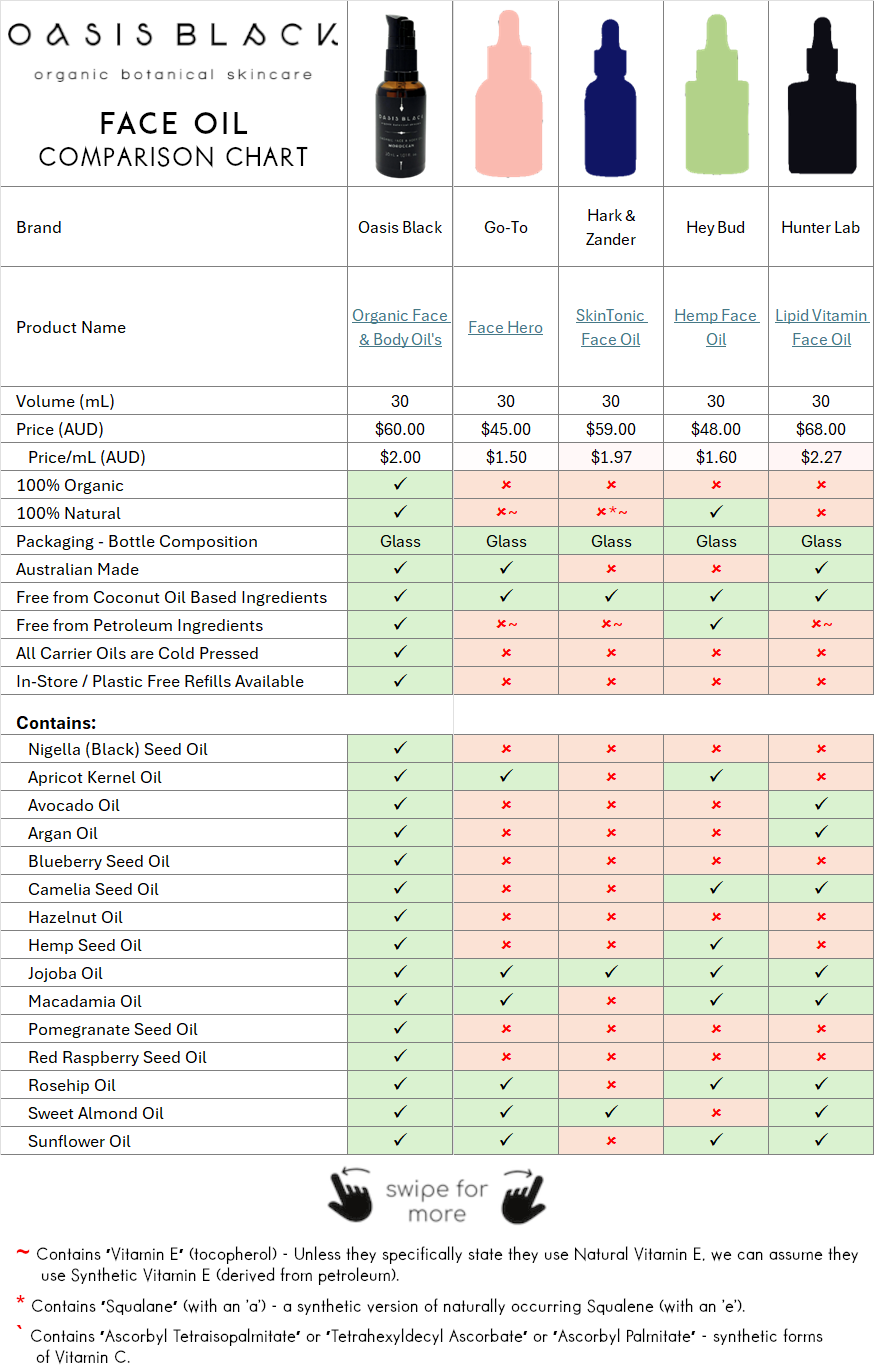Select the Oasis Black bottle product image
This screenshot has height=1370, width=874.
(x=400, y=95)
